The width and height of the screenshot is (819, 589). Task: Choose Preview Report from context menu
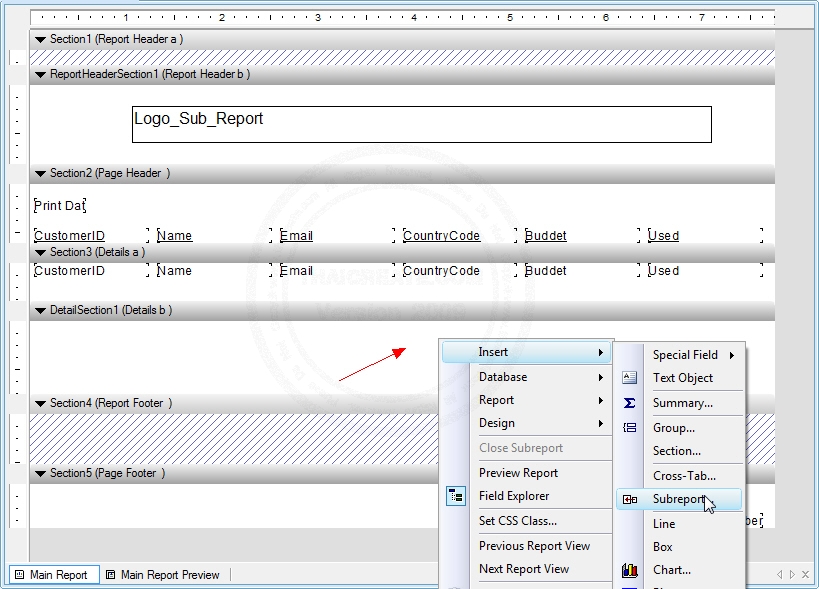tap(518, 473)
